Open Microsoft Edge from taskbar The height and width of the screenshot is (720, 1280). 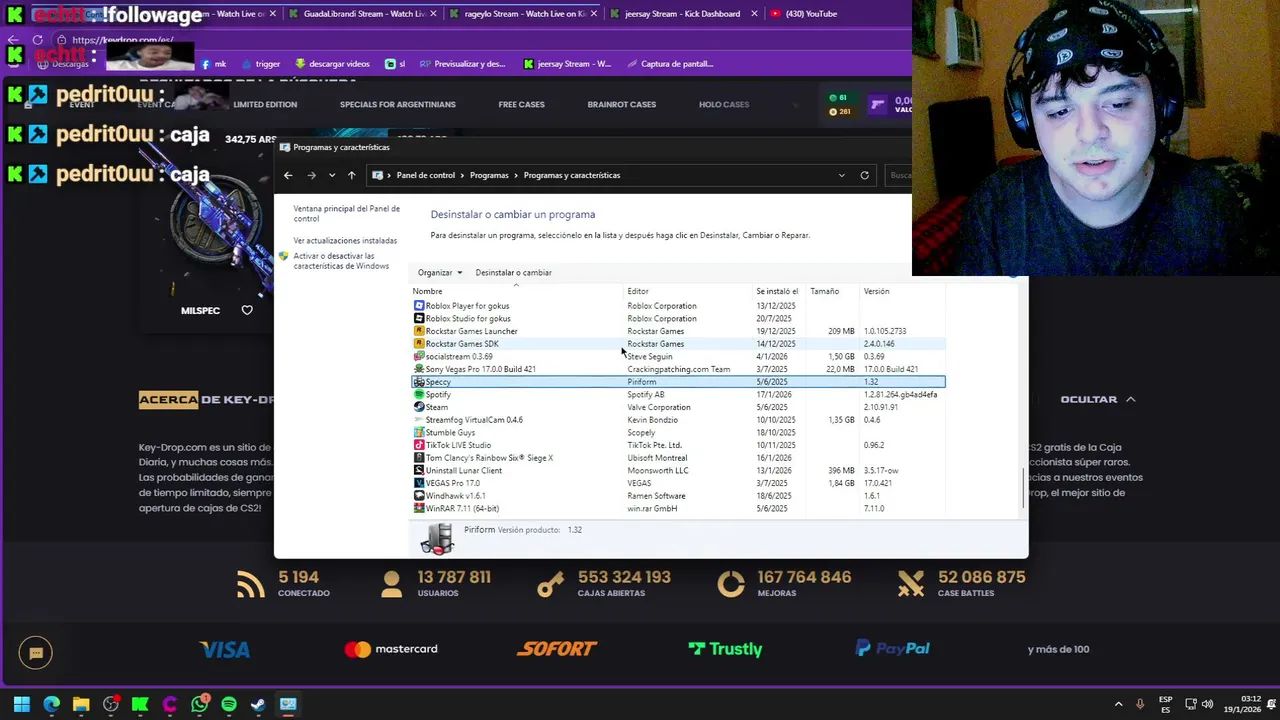click(x=51, y=704)
